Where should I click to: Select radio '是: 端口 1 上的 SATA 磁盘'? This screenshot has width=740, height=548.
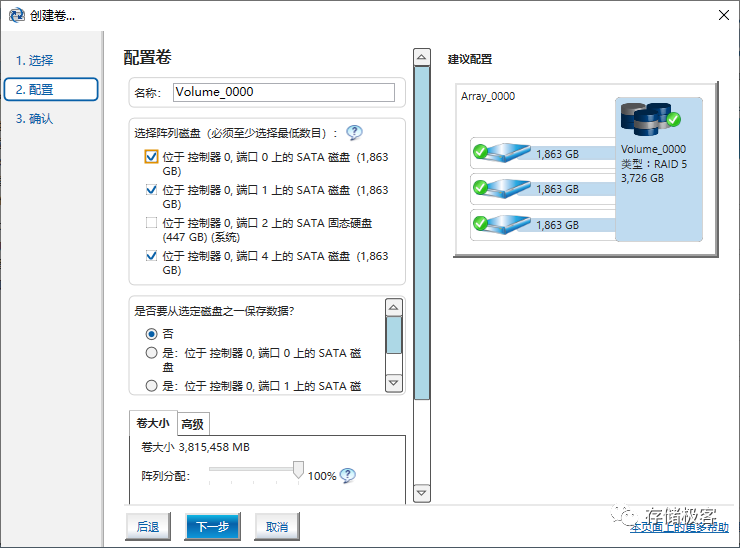(151, 386)
